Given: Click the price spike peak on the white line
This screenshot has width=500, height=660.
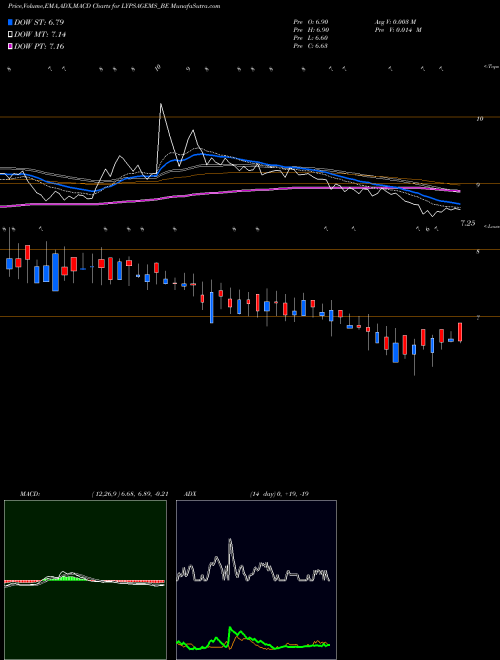Looking at the screenshot, I should [x=161, y=104].
